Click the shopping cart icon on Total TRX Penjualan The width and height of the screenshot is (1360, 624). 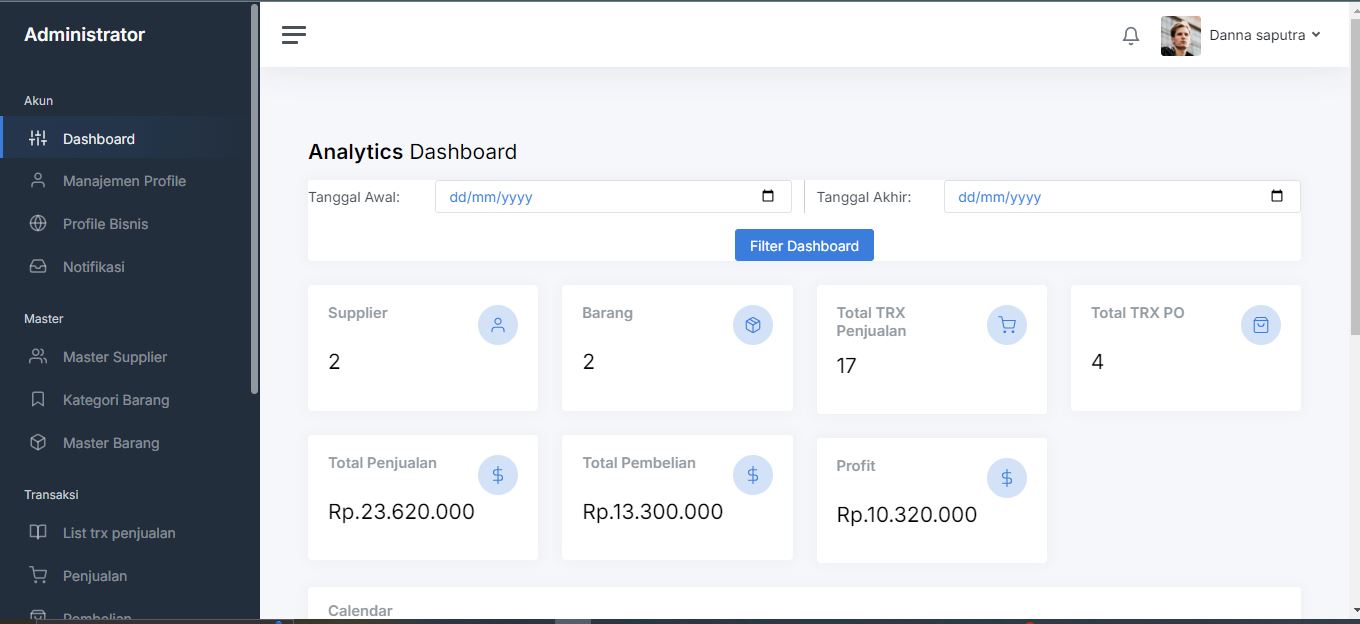tap(1007, 325)
